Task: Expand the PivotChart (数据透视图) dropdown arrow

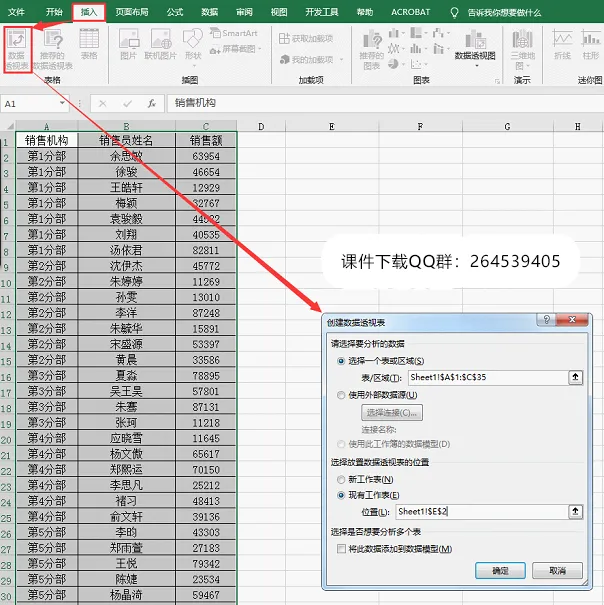Action: [x=477, y=66]
